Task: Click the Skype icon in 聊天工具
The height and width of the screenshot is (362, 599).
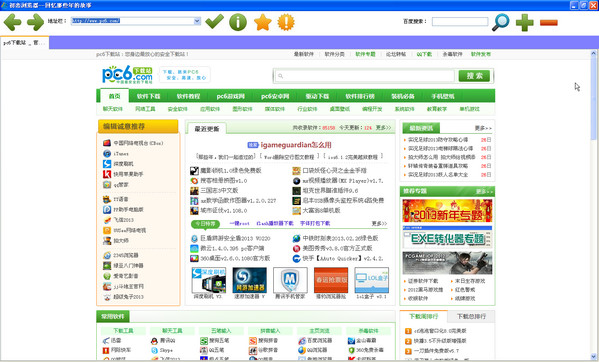Action: 154,350
